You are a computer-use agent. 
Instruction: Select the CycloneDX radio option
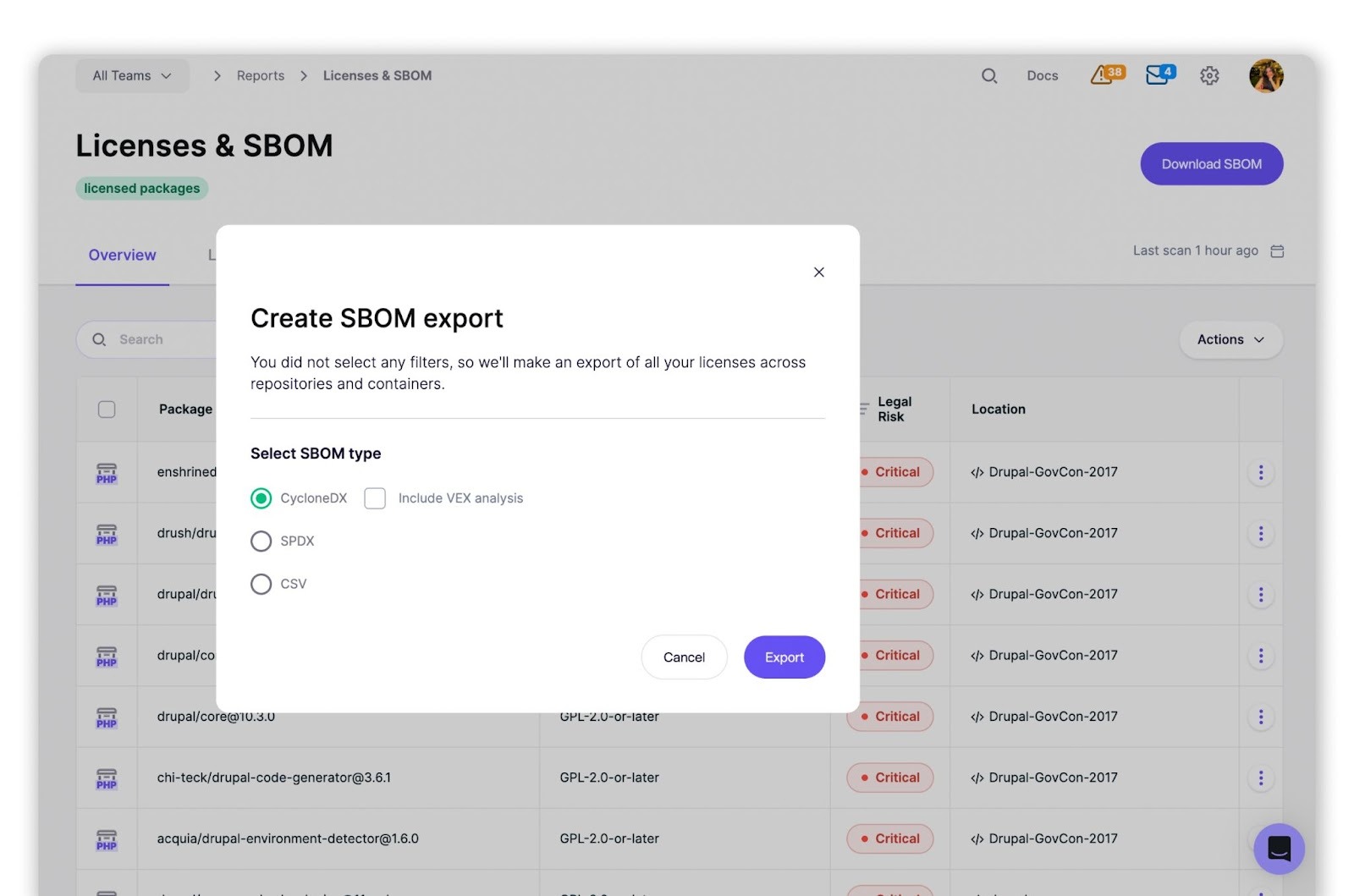(x=261, y=498)
